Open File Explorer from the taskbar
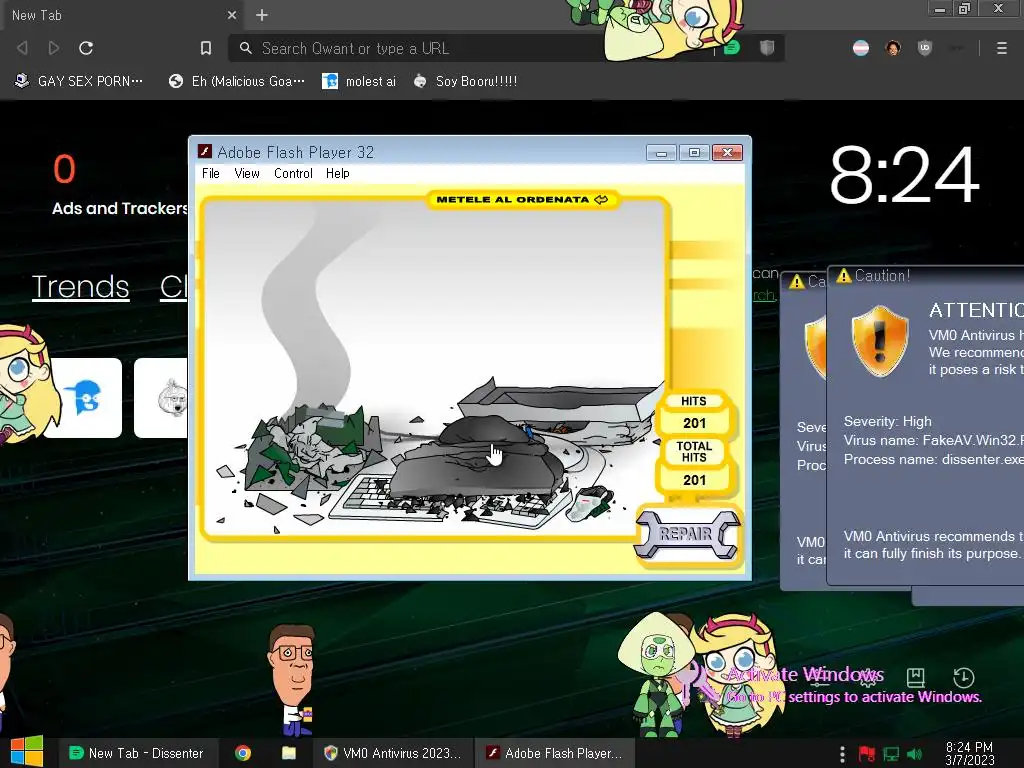Screen dimensions: 1024x768 pos(289,753)
